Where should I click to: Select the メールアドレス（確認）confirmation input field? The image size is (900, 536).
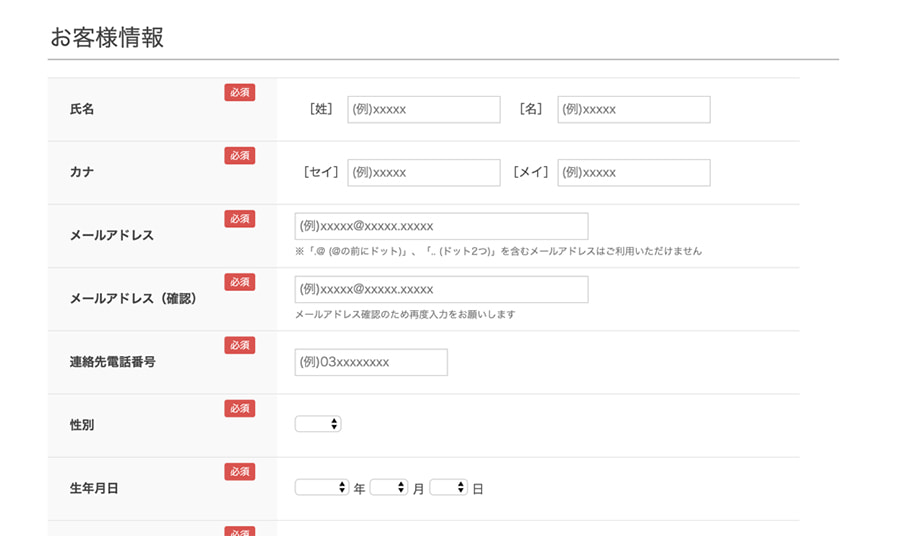[441, 290]
